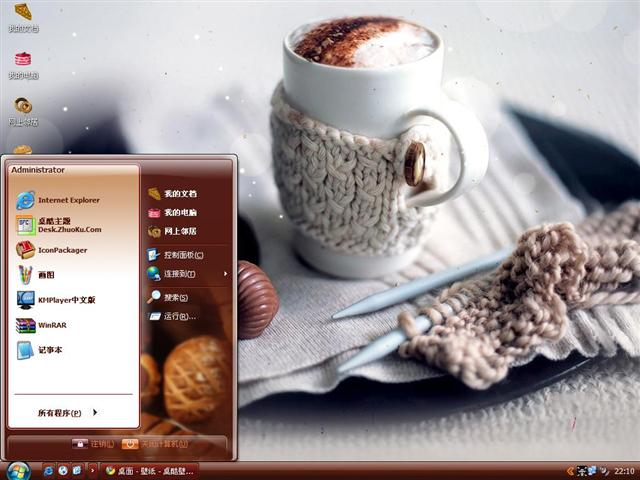Click the 关闭计算机(U) shut down button
This screenshot has width=640, height=480.
coord(156,444)
